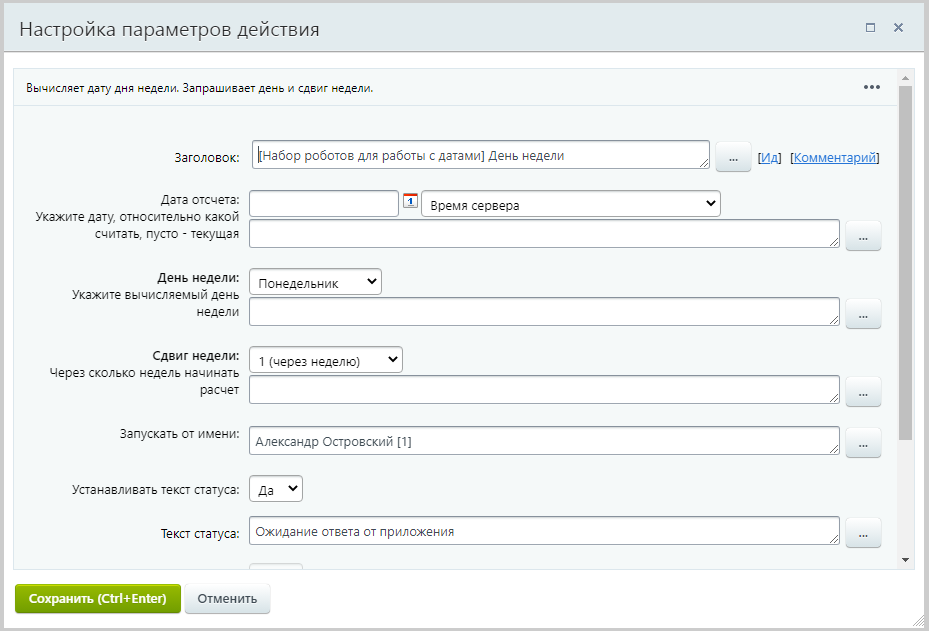Click '...' button for День недели text area

coord(863,313)
